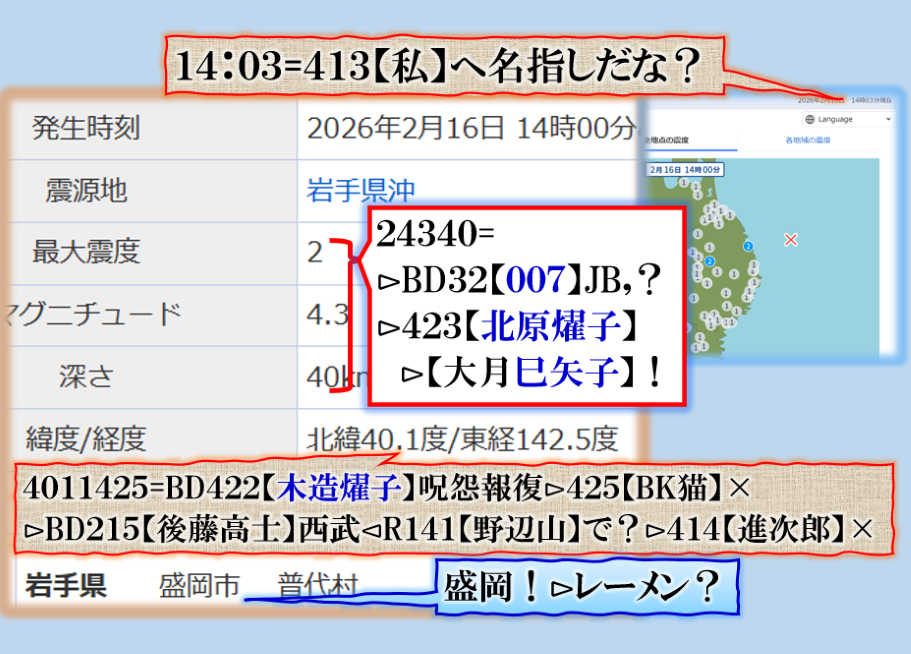
Task: Click the 14時03分現在 timestamp text
Action: pos(871,100)
